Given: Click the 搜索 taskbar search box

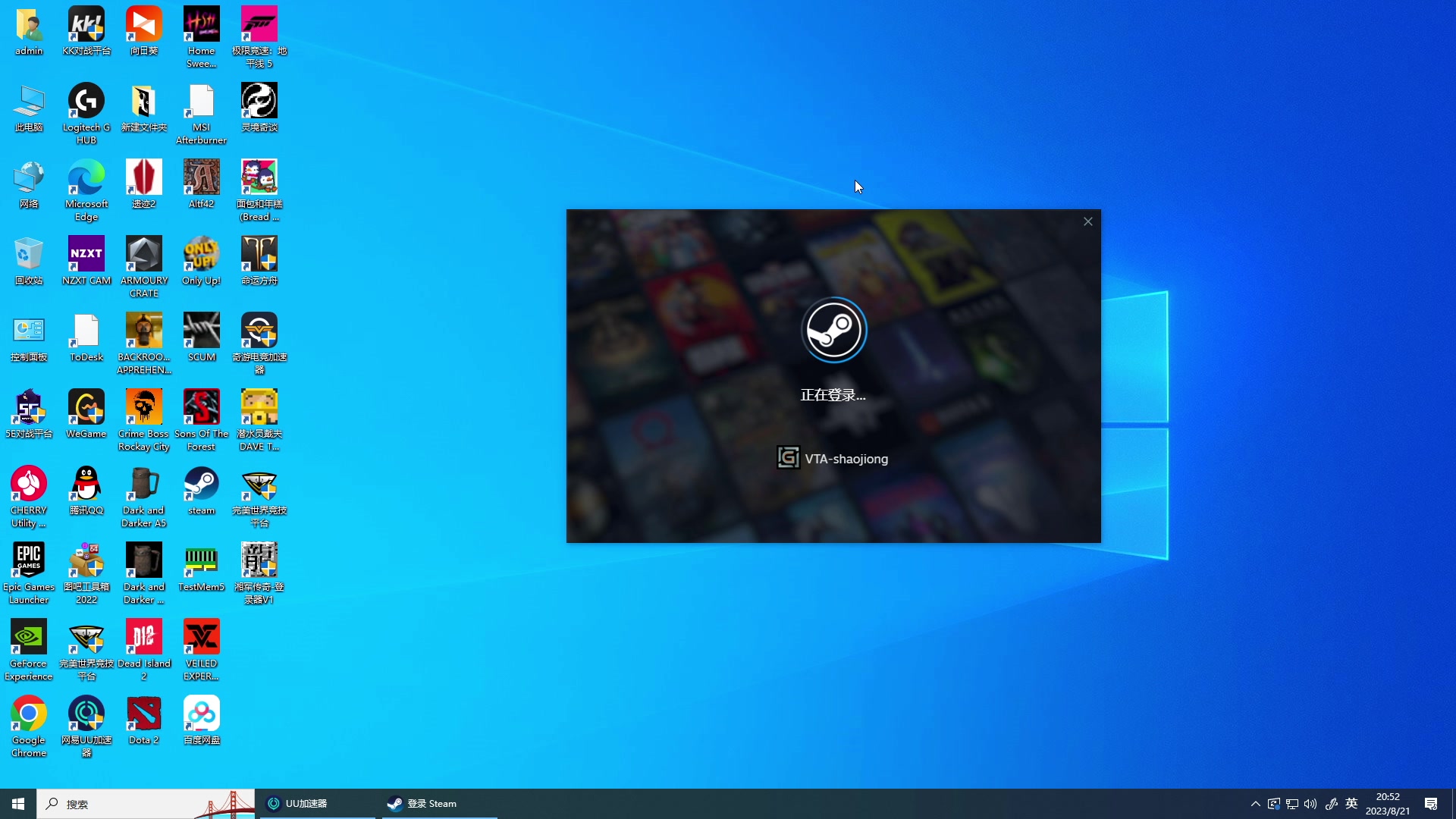Looking at the screenshot, I should point(146,804).
